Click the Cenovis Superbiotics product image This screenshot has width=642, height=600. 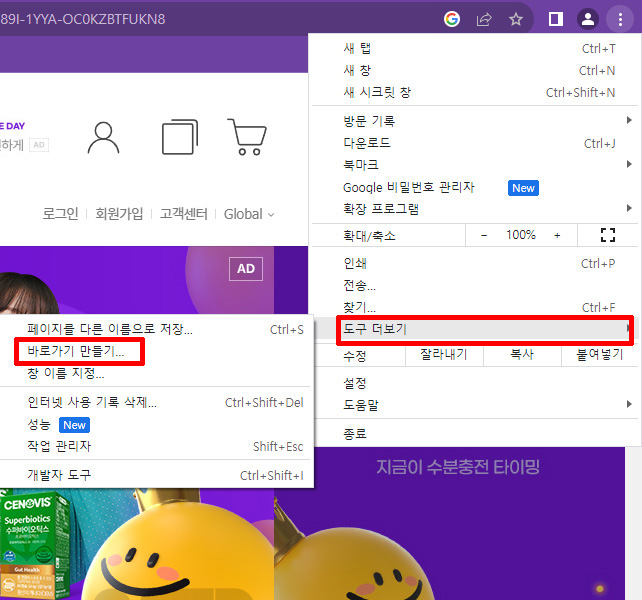(34, 545)
